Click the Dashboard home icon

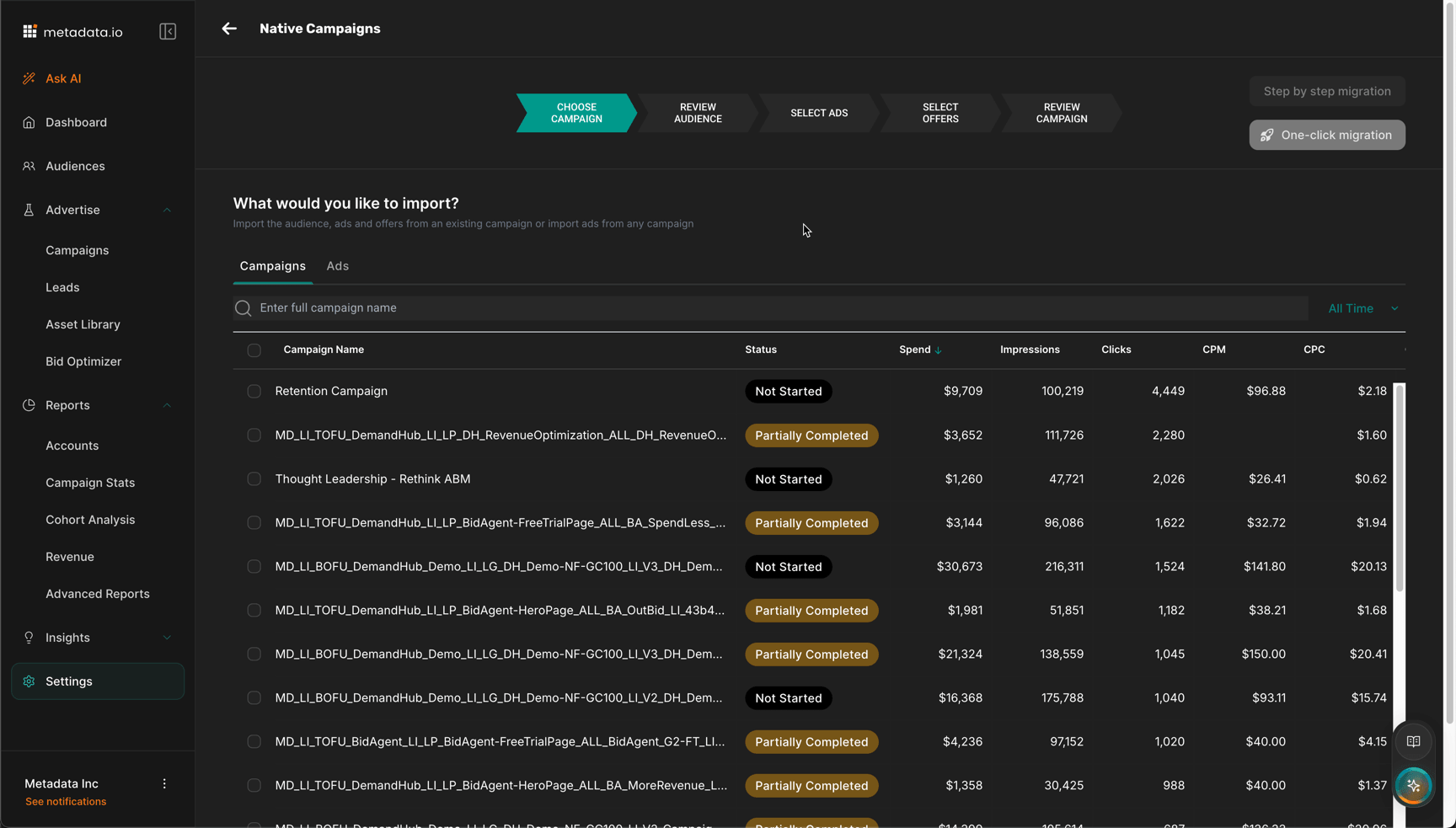[29, 122]
